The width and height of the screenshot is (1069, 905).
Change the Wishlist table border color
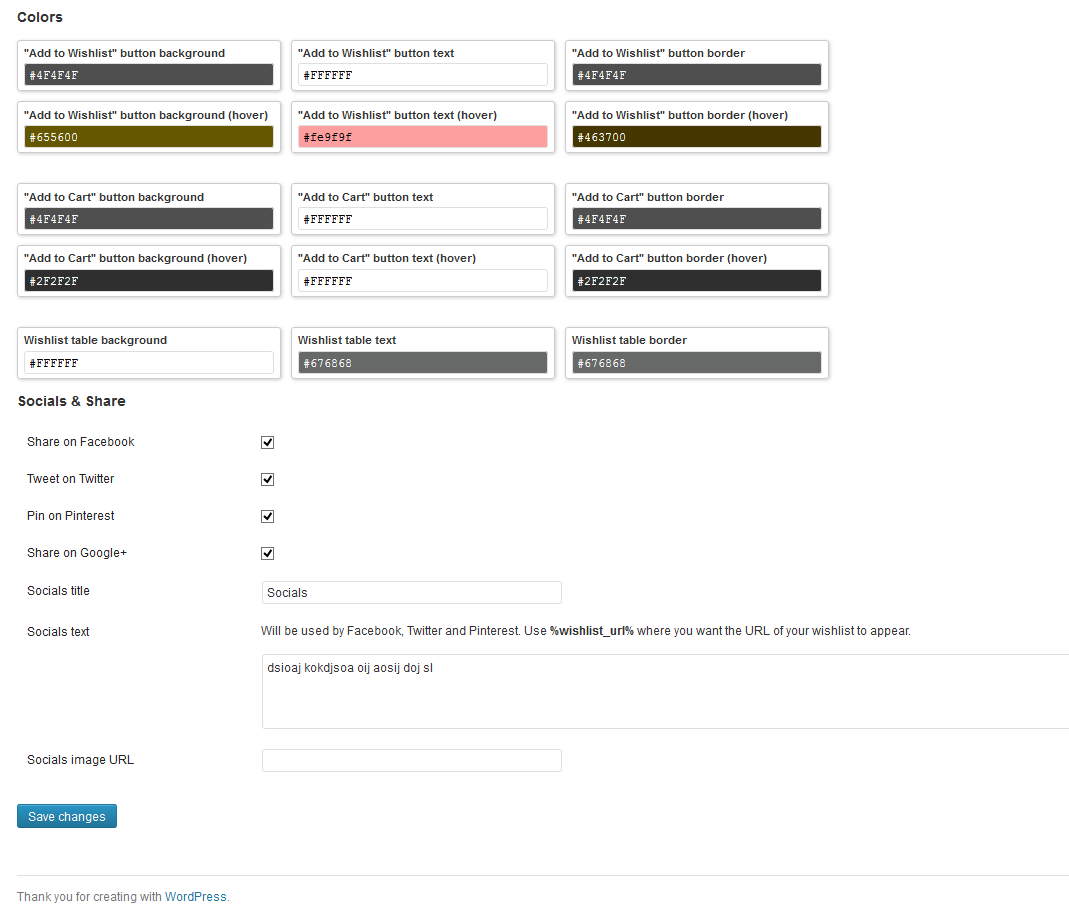click(x=696, y=363)
